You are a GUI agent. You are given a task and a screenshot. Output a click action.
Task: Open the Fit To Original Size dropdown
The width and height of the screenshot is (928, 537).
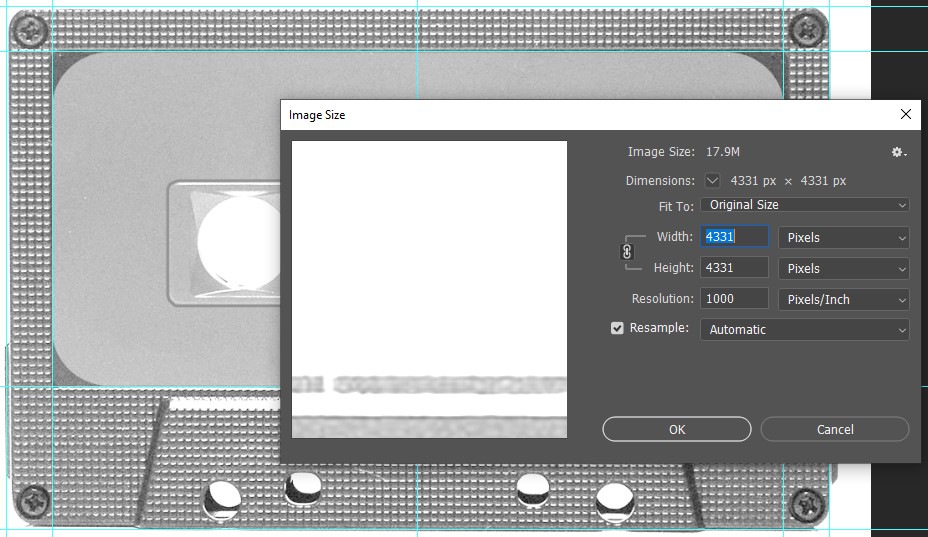pyautogui.click(x=804, y=205)
